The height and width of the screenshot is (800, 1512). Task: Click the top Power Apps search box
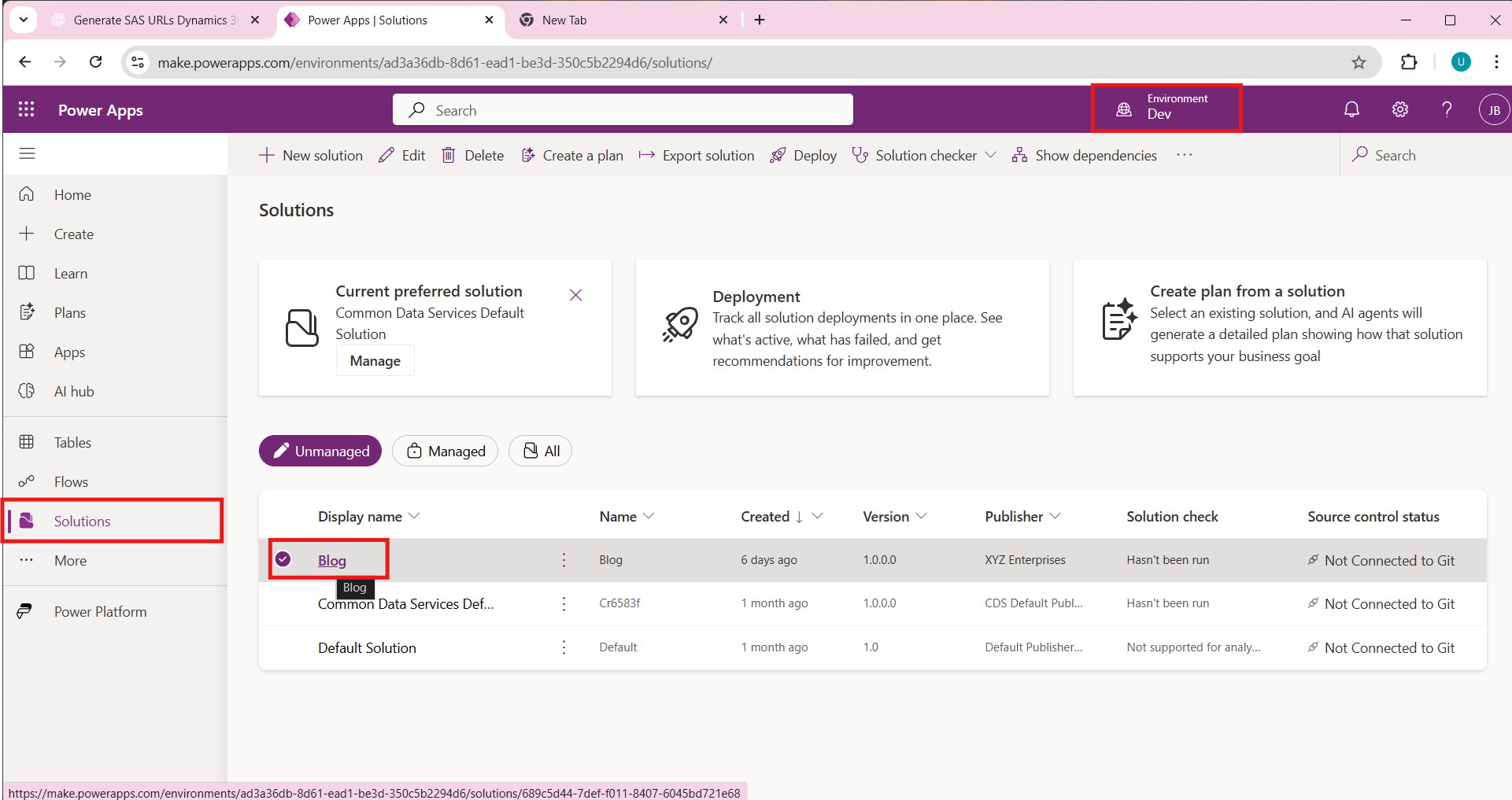click(623, 110)
